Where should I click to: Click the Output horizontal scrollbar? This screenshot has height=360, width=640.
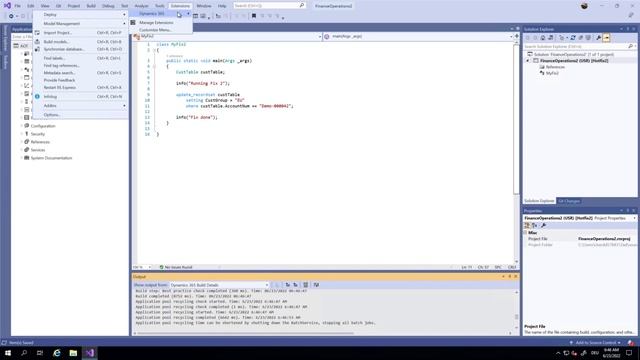245,333
